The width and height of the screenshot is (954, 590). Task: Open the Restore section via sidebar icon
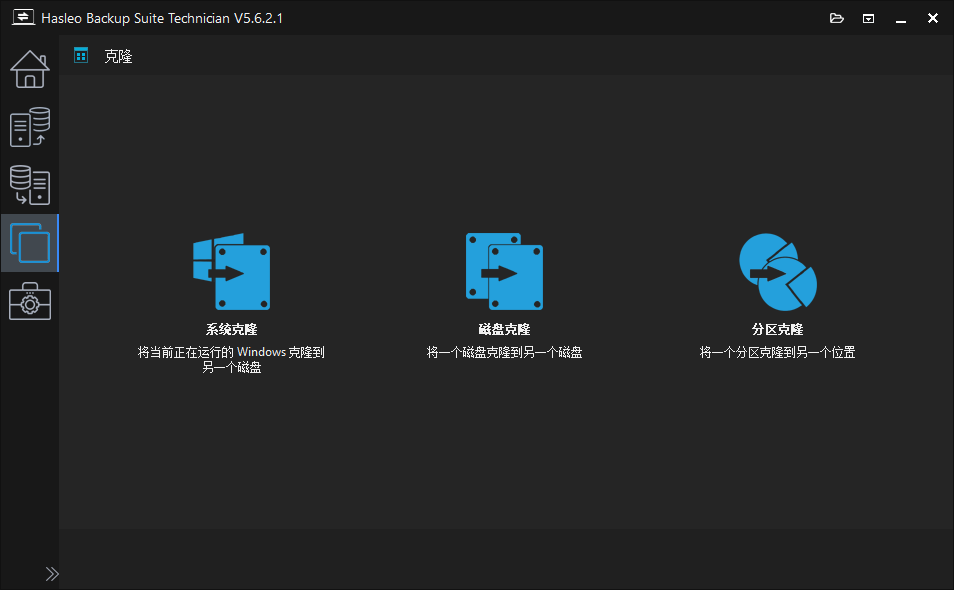[29, 185]
